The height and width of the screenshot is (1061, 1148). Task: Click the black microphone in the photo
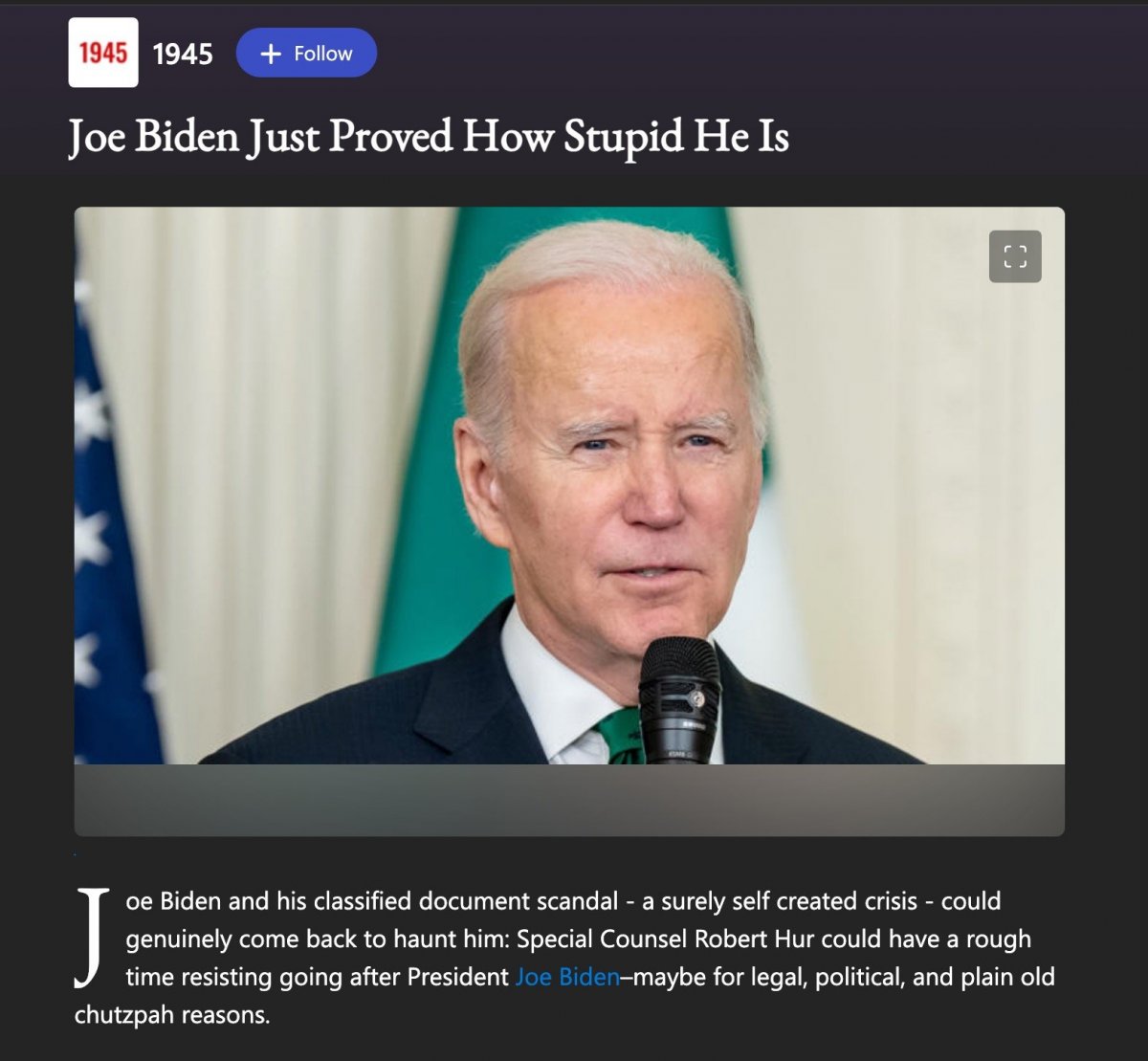[x=679, y=698]
